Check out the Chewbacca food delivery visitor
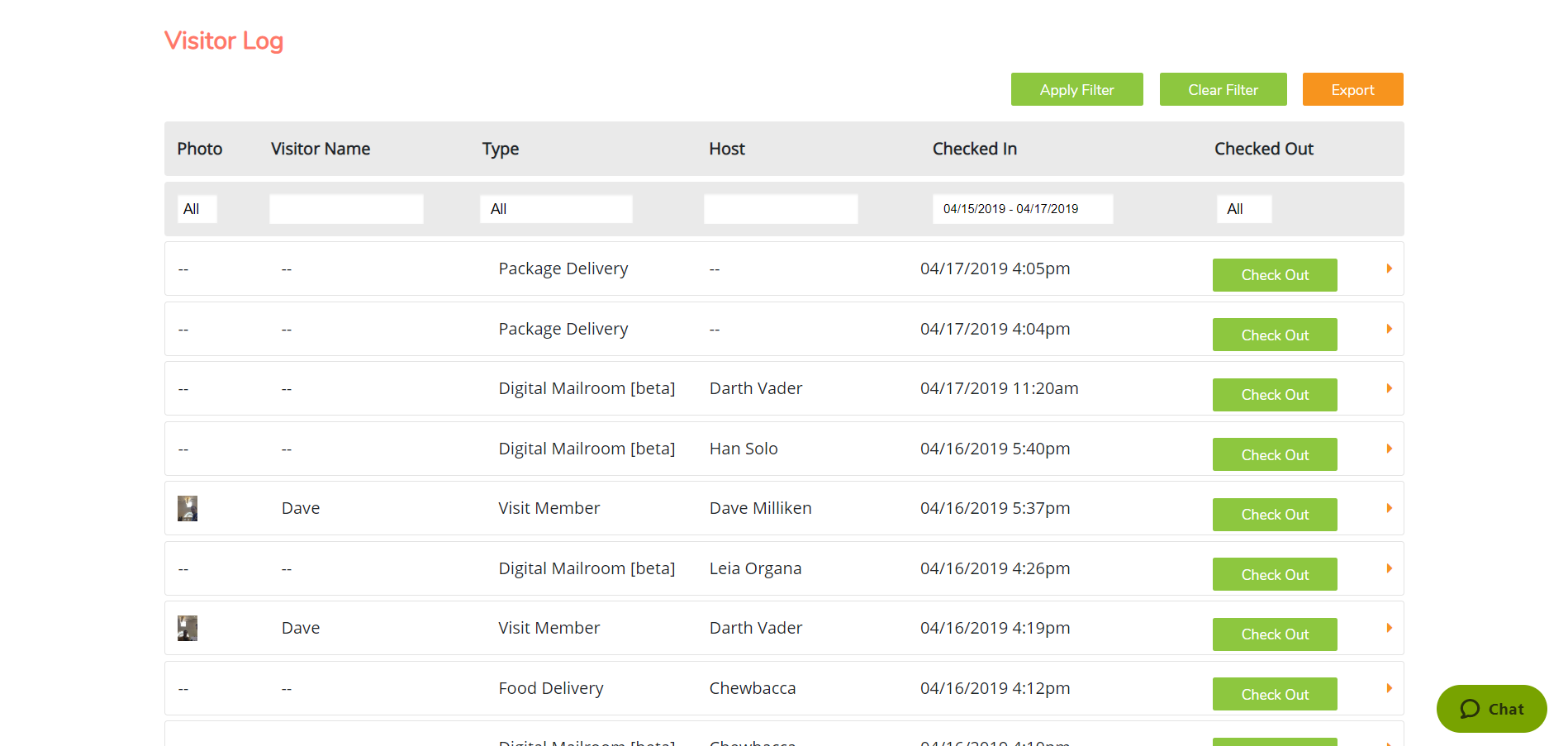The image size is (1568, 746). point(1274,694)
